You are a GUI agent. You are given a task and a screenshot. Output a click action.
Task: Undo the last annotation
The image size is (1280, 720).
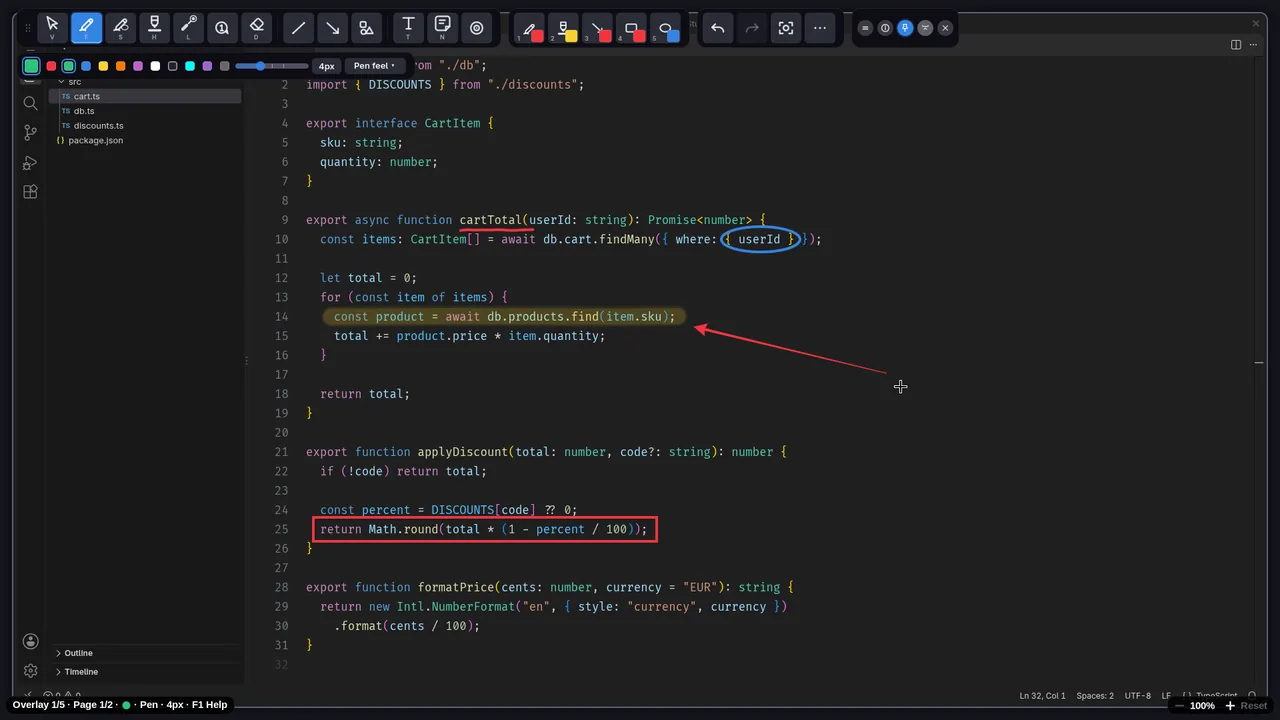pyautogui.click(x=717, y=28)
